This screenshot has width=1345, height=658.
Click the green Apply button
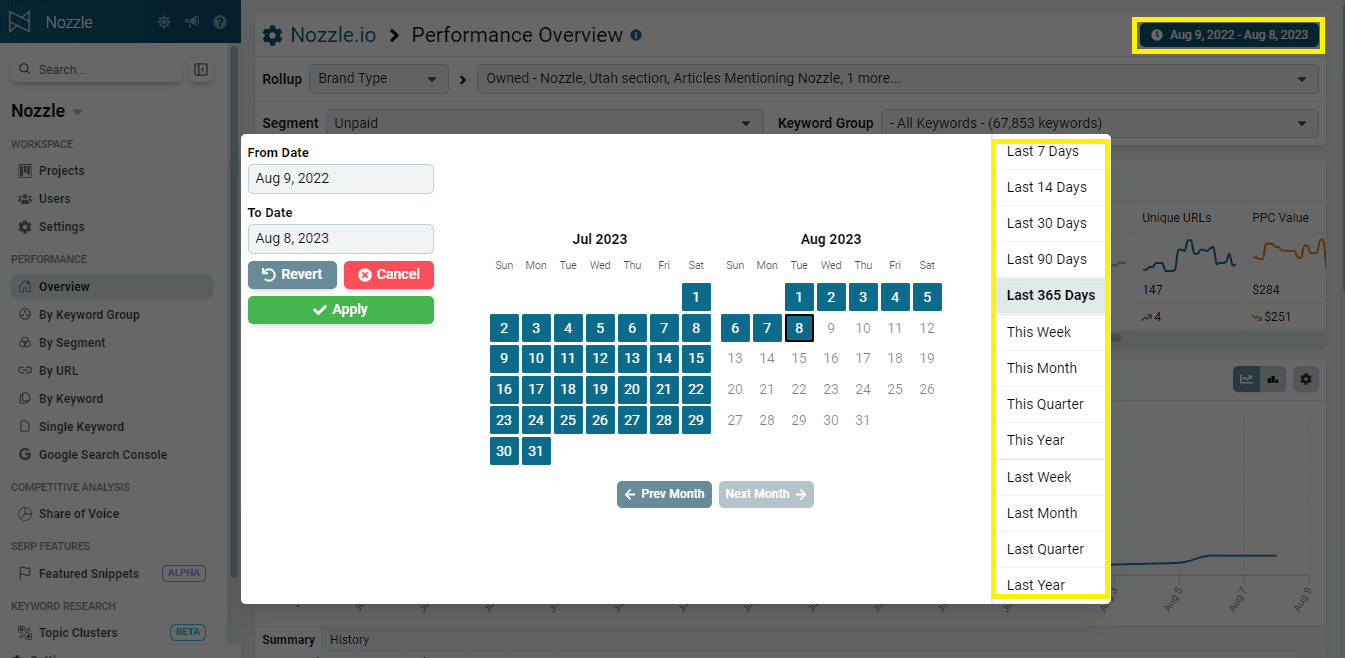[x=341, y=310]
